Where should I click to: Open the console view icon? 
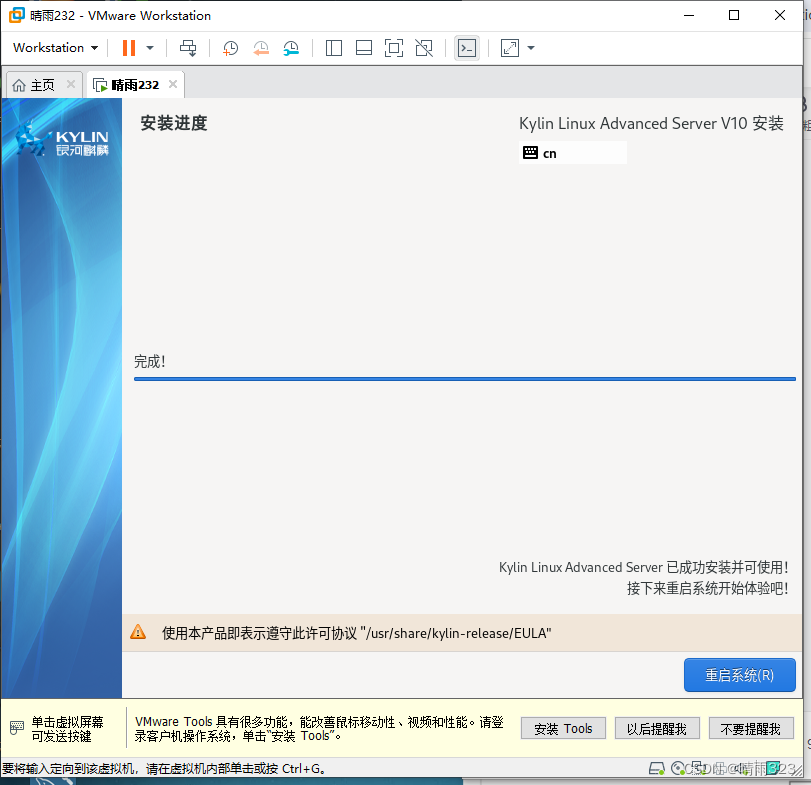[467, 48]
